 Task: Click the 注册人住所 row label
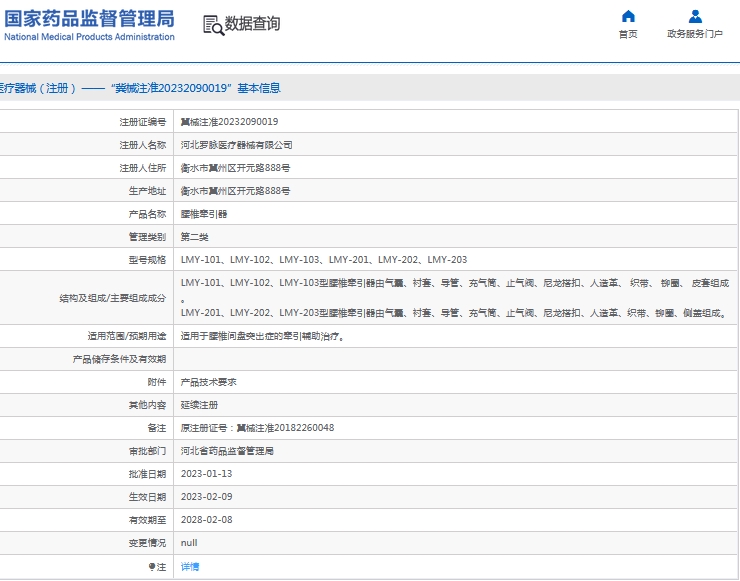(x=143, y=168)
